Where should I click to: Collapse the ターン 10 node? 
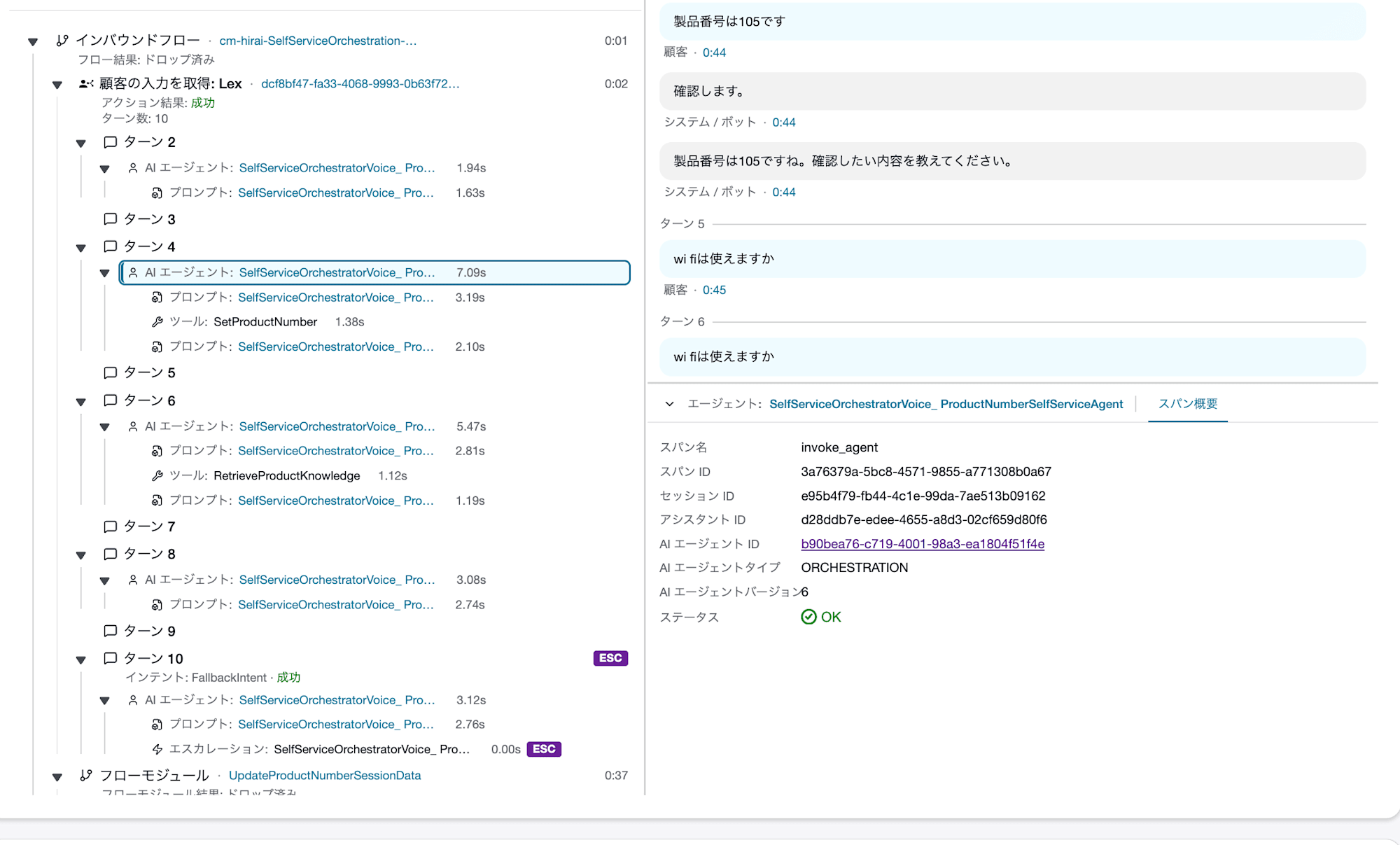pyautogui.click(x=81, y=659)
